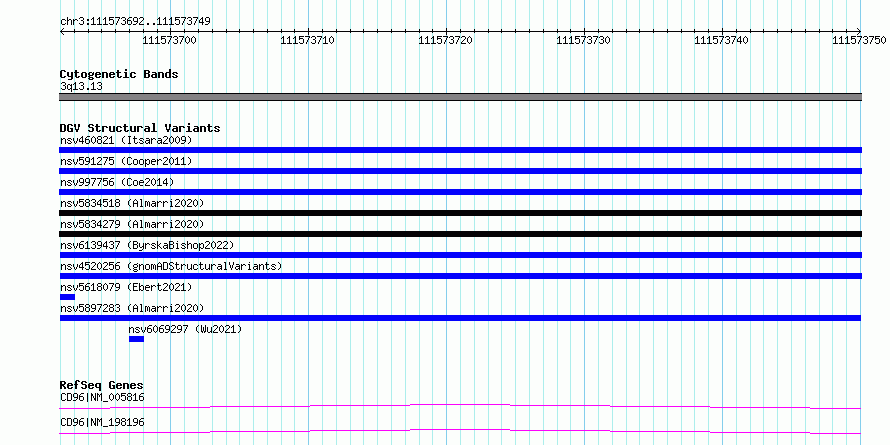Click the nsv6139437 (ByrskaBishop2022) label
Image resolution: width=890 pixels, height=445 pixels.
pyautogui.click(x=147, y=245)
